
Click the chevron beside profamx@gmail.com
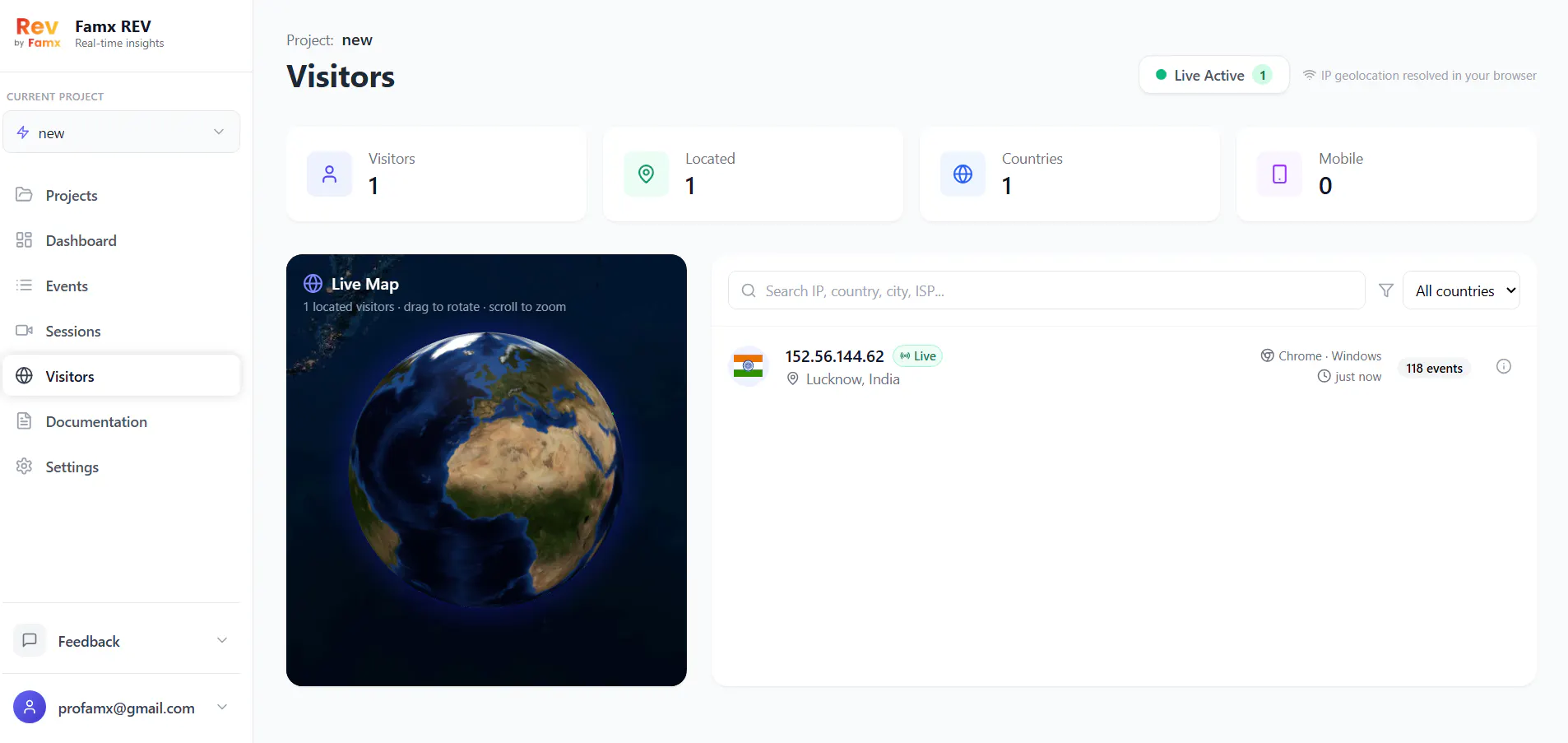[221, 708]
